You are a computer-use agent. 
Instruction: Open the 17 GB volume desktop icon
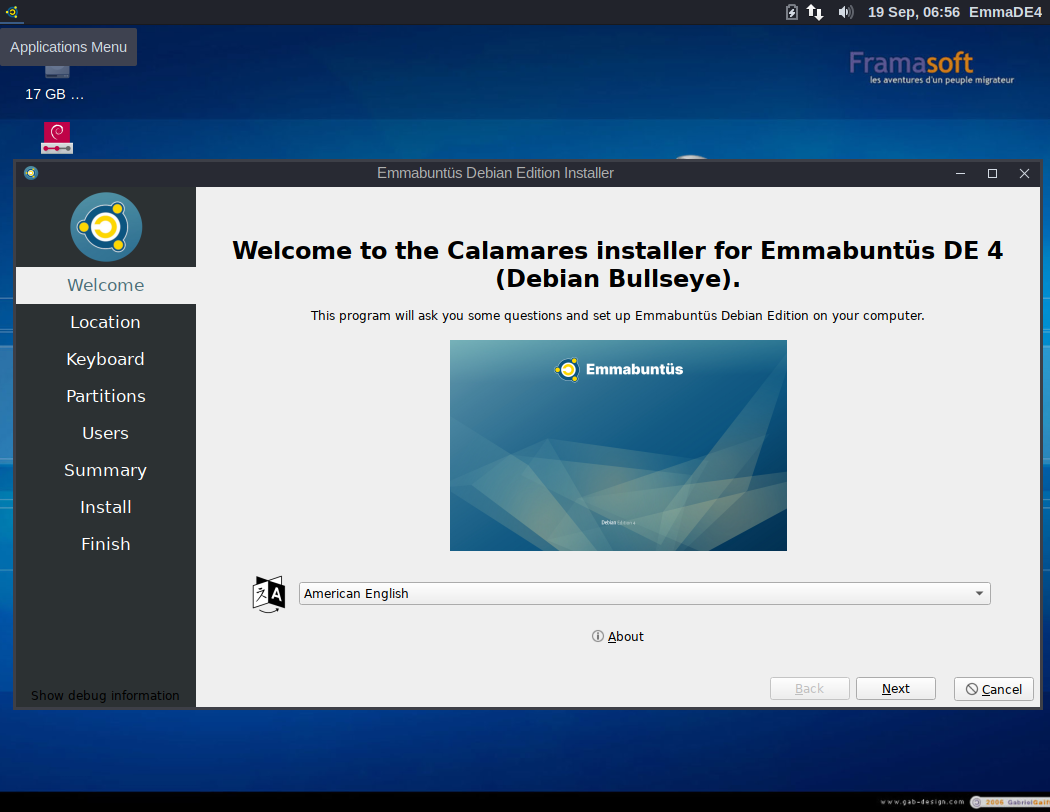pos(55,84)
